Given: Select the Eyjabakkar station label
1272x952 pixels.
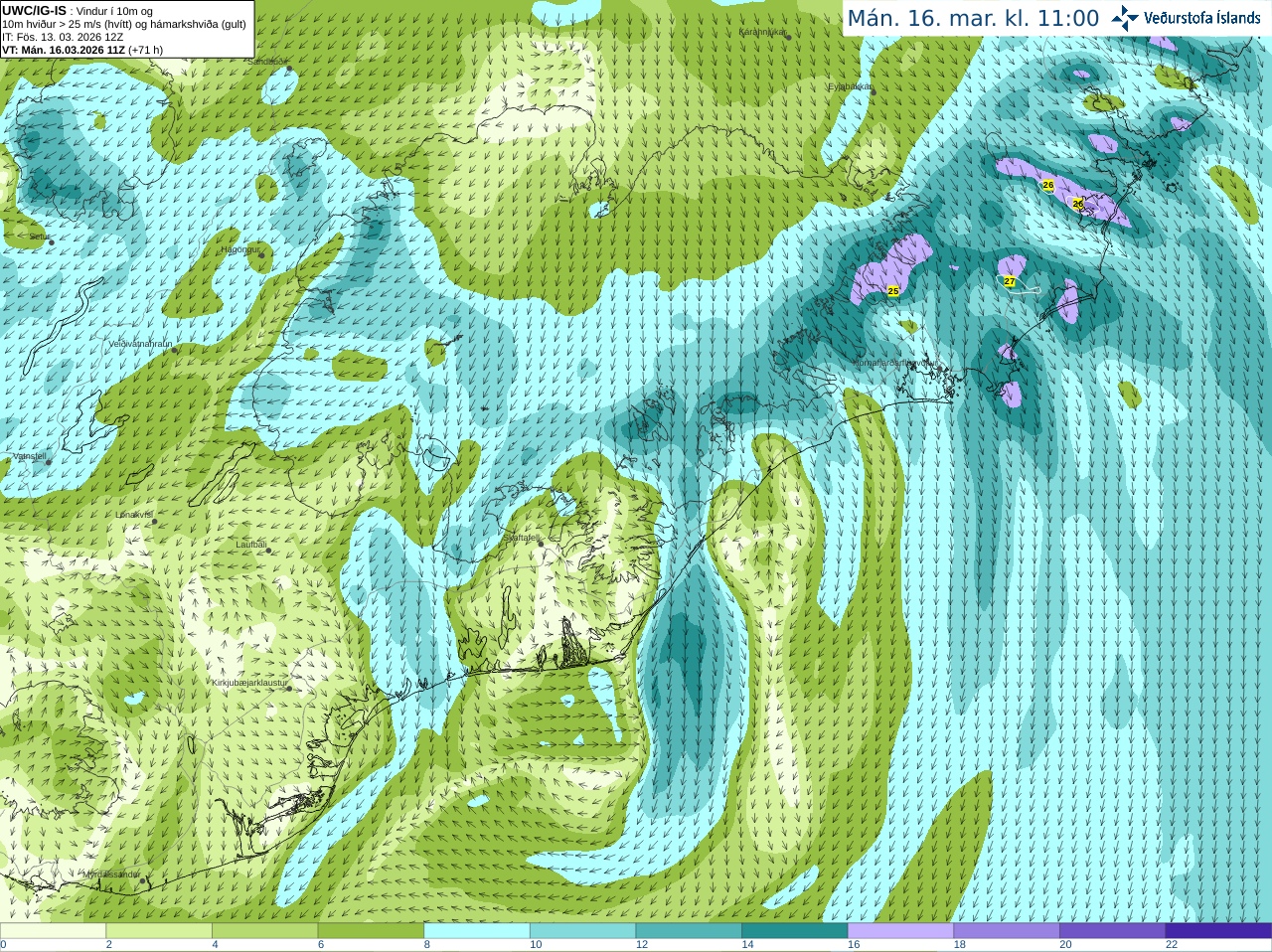Looking at the screenshot, I should click(x=850, y=86).
